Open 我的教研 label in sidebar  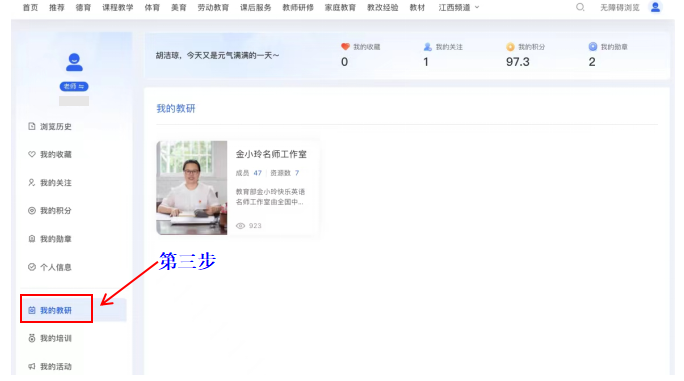[56, 310]
